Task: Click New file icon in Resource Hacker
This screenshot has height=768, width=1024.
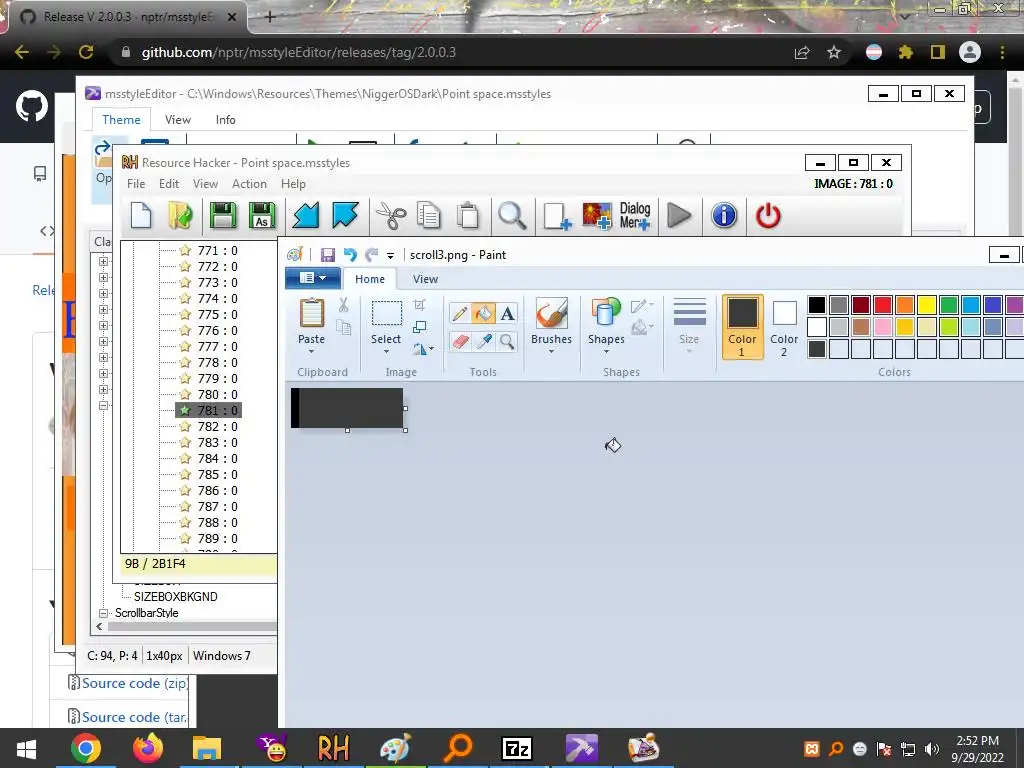Action: click(141, 216)
